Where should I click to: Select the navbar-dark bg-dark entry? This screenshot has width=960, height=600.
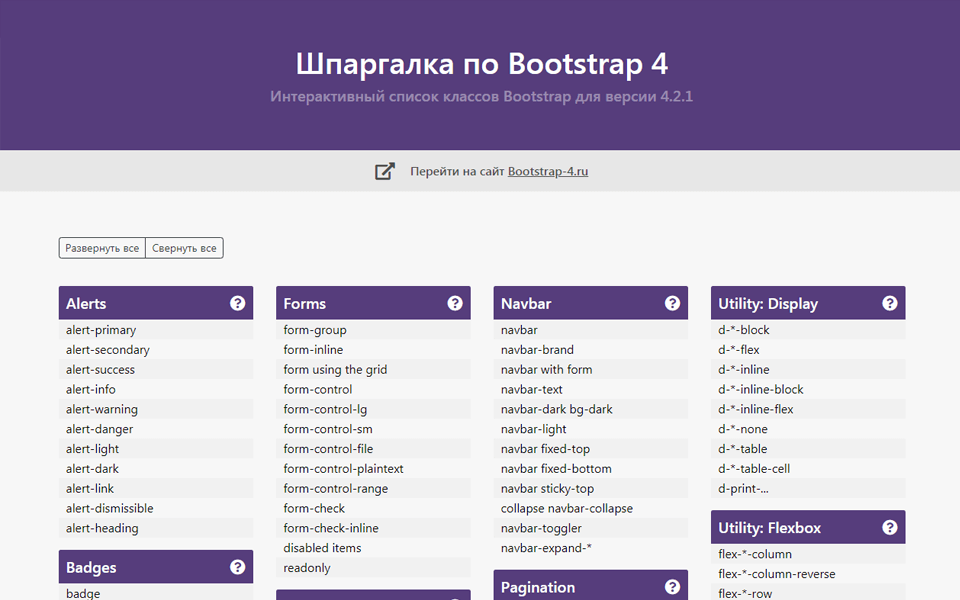click(x=590, y=409)
